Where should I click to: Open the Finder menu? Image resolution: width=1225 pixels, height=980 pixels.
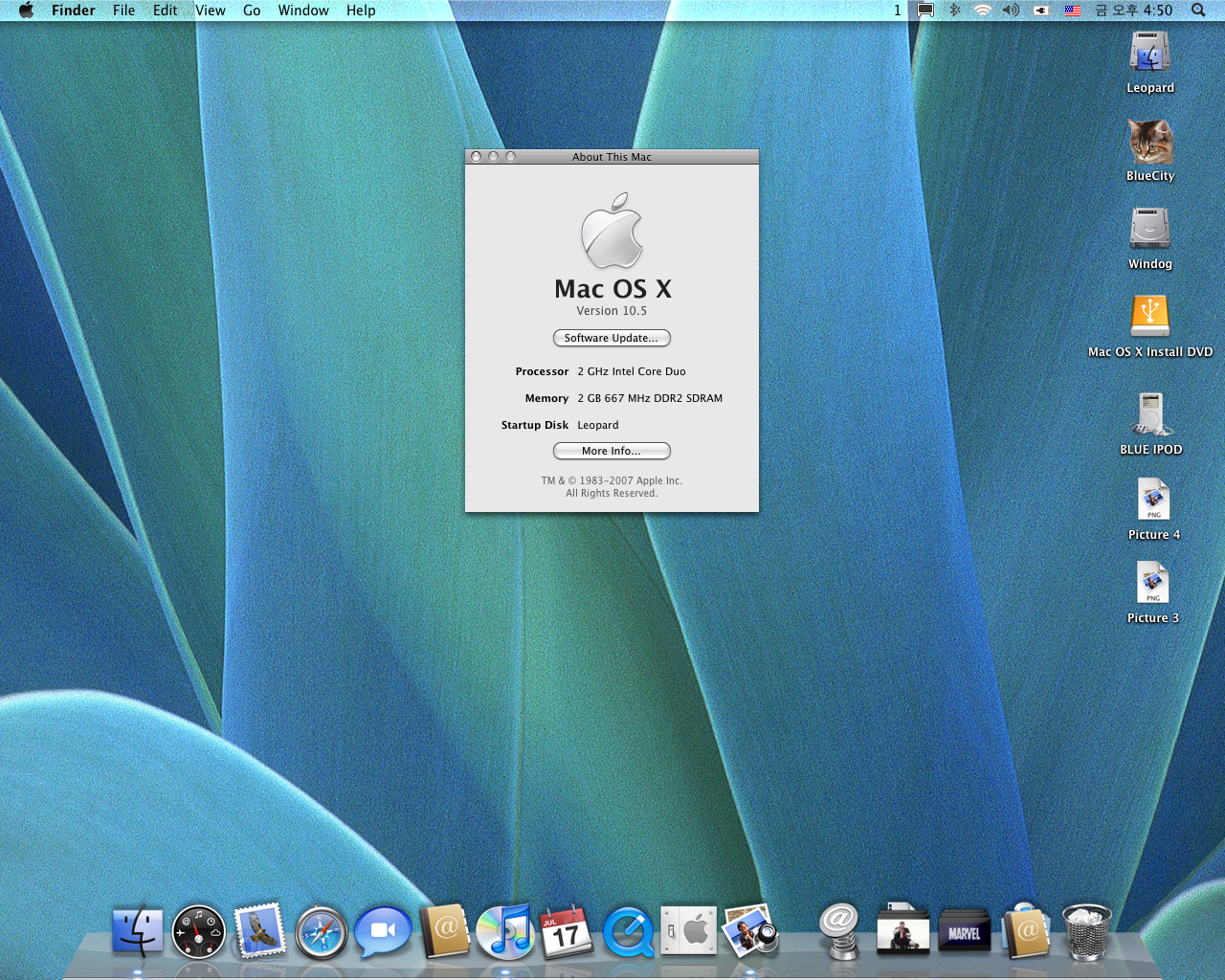74,10
